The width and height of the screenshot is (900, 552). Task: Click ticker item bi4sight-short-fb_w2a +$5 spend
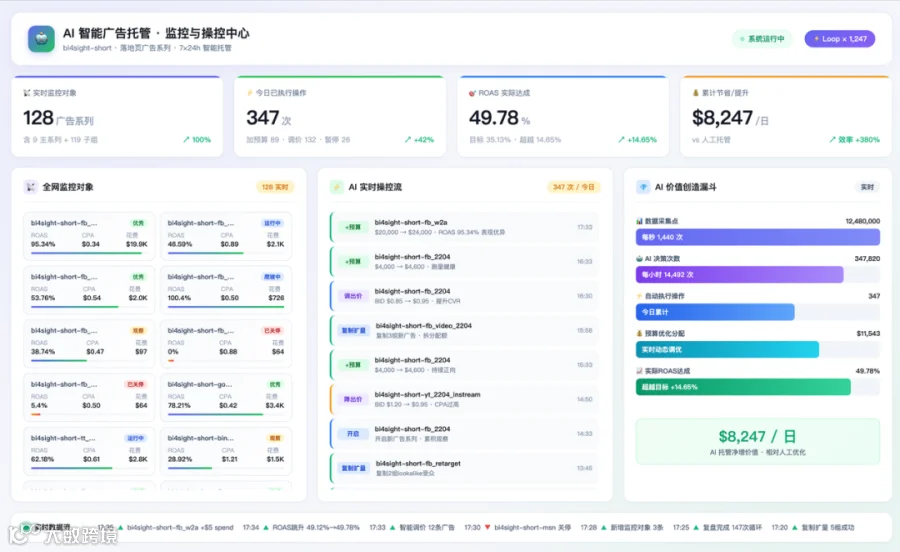point(180,527)
